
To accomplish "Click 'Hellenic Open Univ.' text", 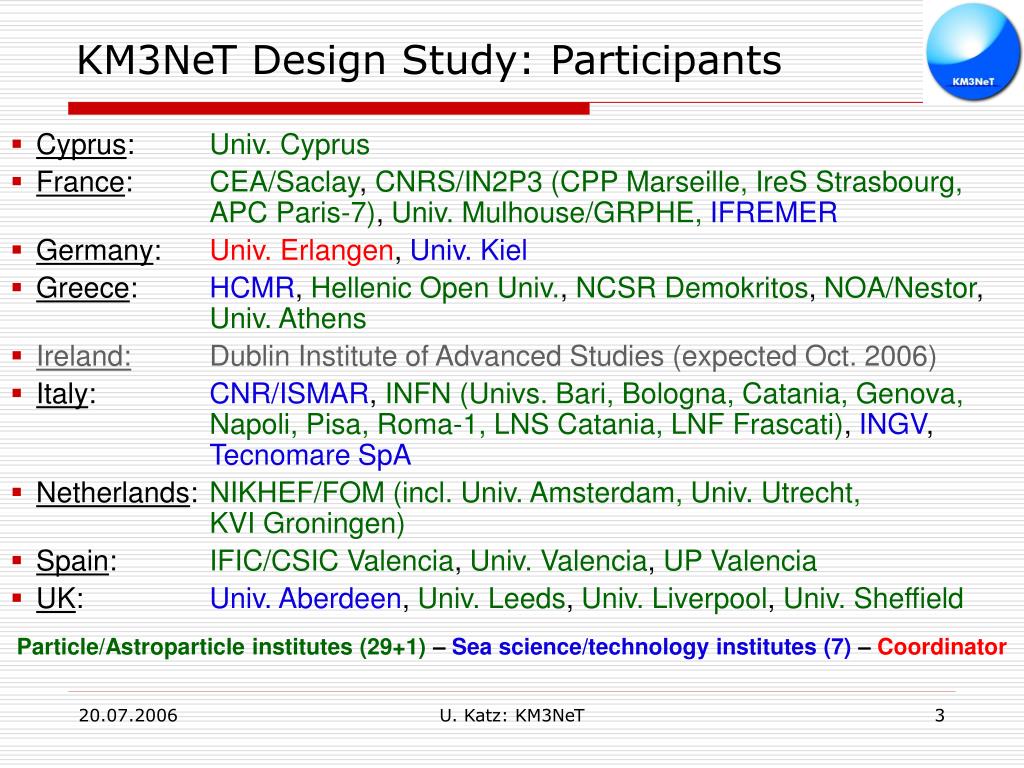I will pyautogui.click(x=435, y=288).
